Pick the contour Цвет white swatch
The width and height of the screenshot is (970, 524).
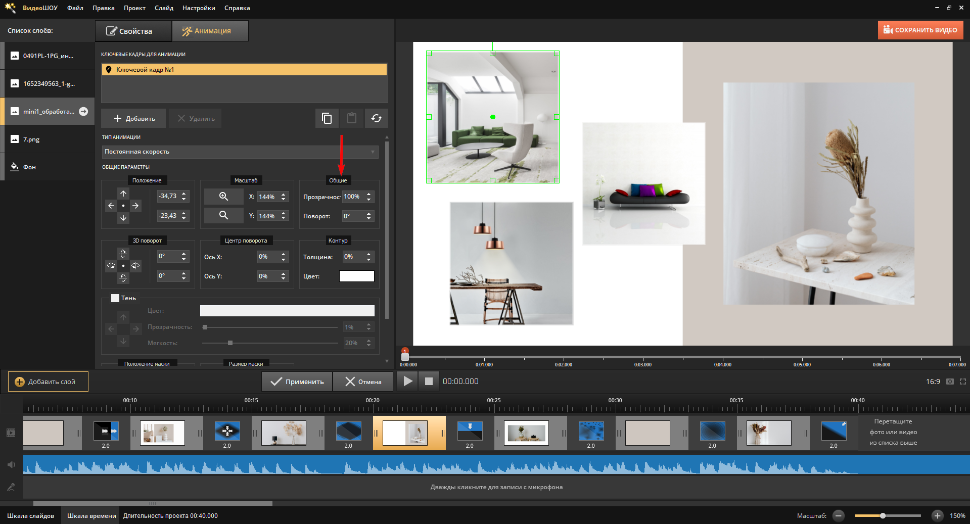(357, 276)
